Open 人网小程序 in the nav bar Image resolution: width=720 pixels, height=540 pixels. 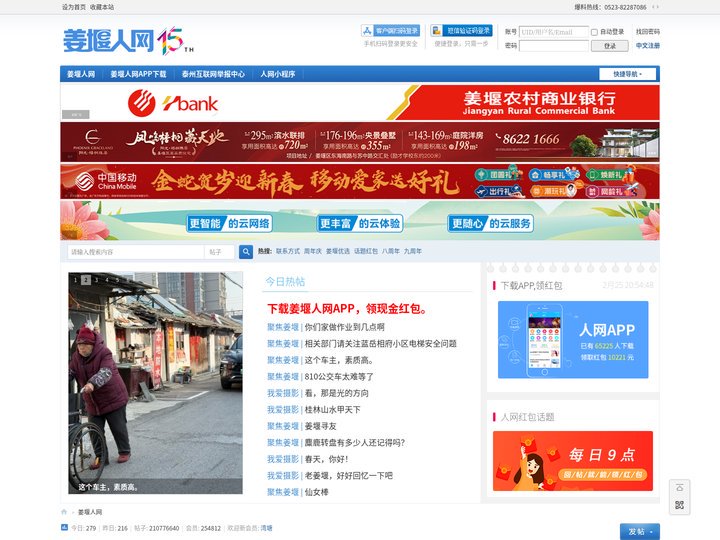point(278,74)
